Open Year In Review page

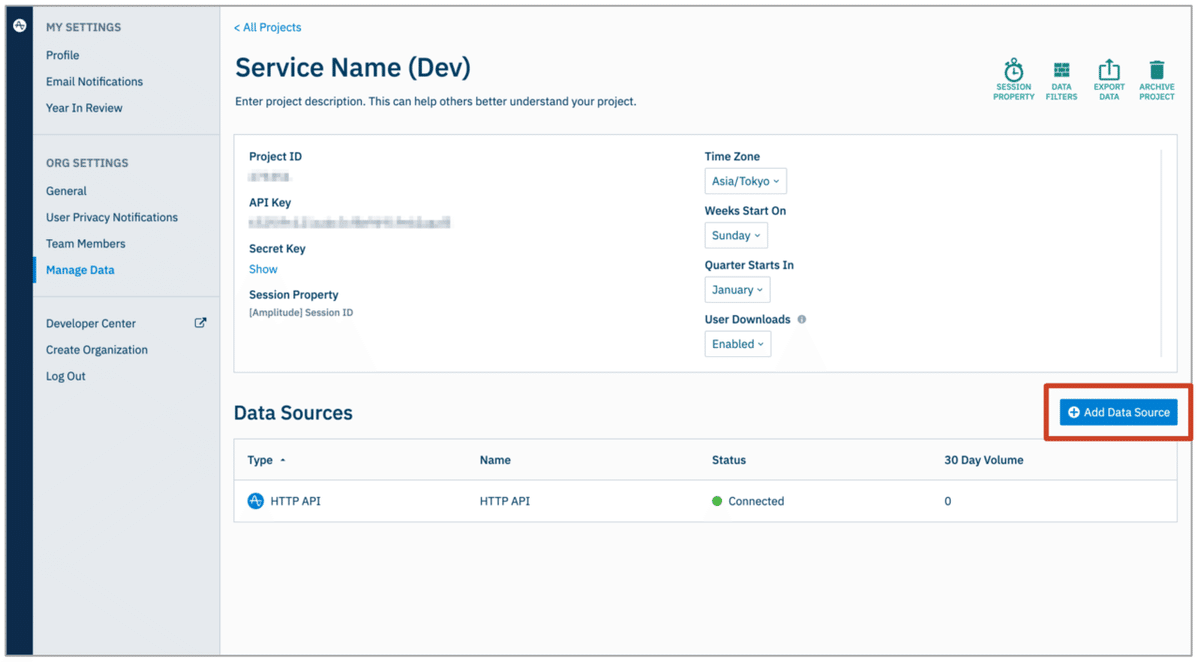(84, 107)
